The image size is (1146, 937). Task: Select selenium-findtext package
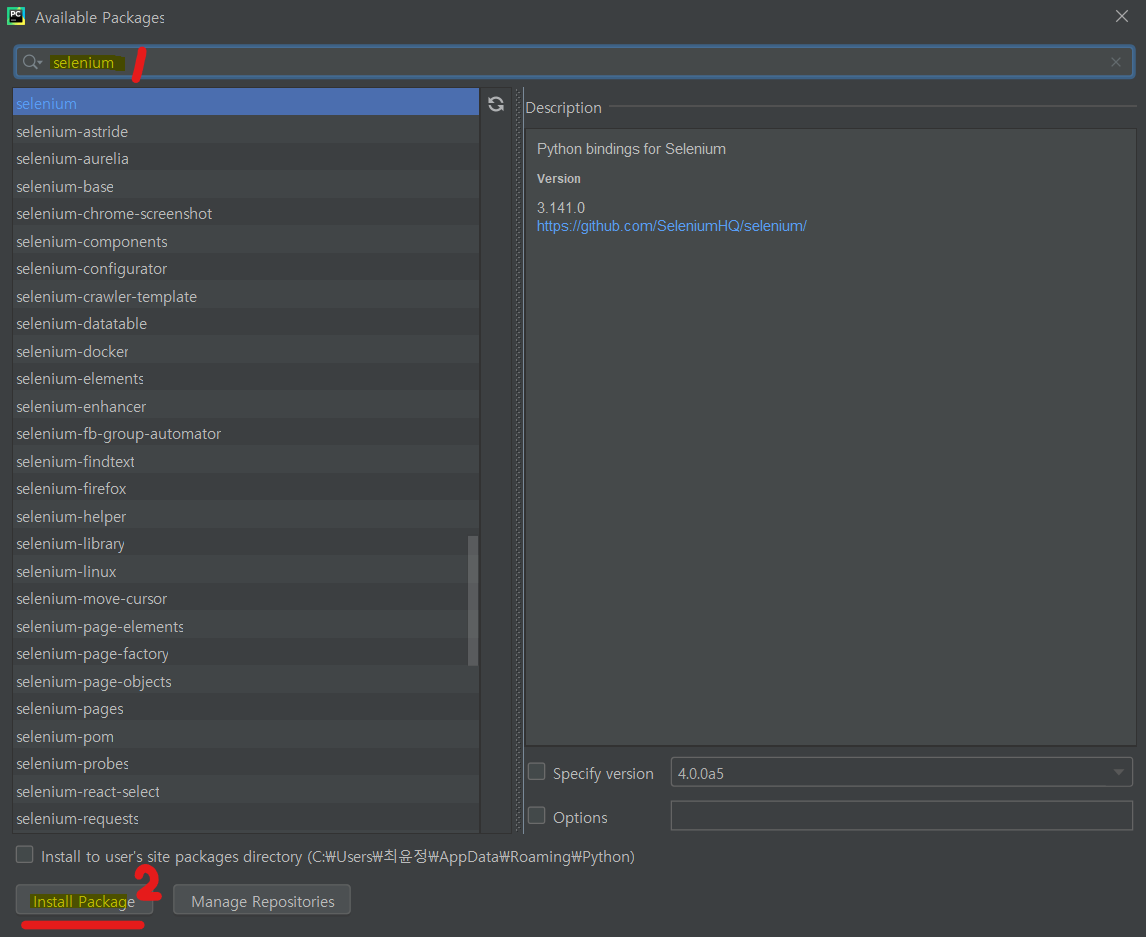click(x=246, y=461)
